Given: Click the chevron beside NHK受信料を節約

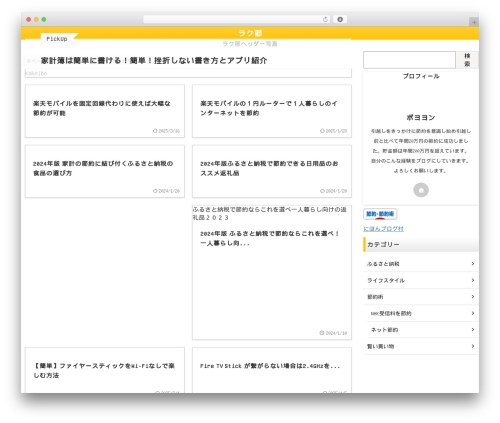Looking at the screenshot, I should [473, 313].
